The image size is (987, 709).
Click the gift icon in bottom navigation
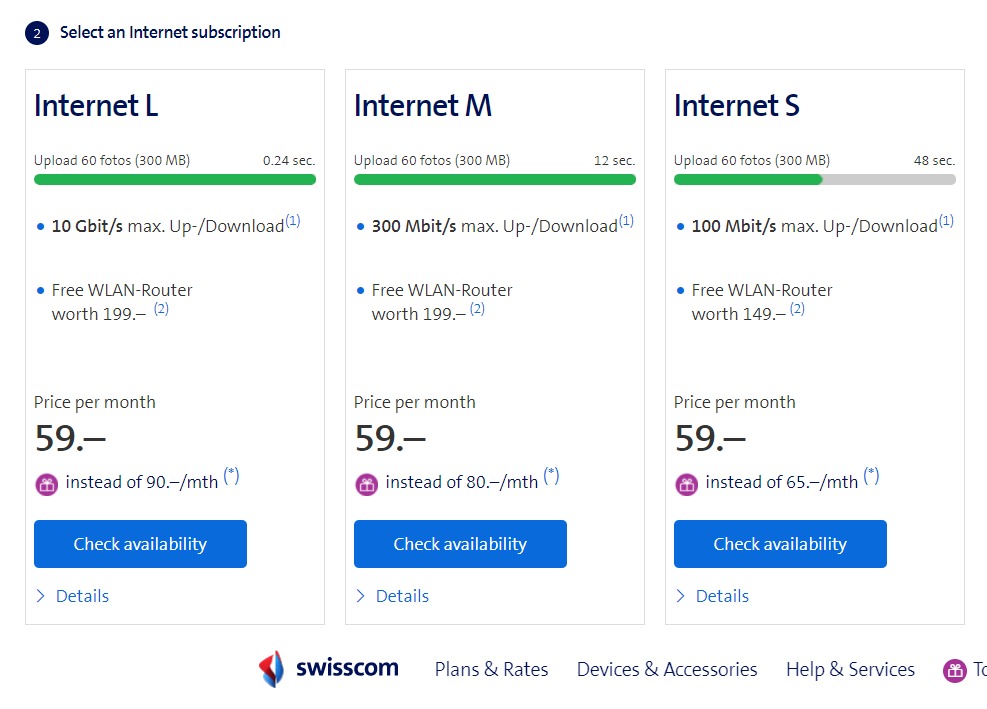pos(955,670)
